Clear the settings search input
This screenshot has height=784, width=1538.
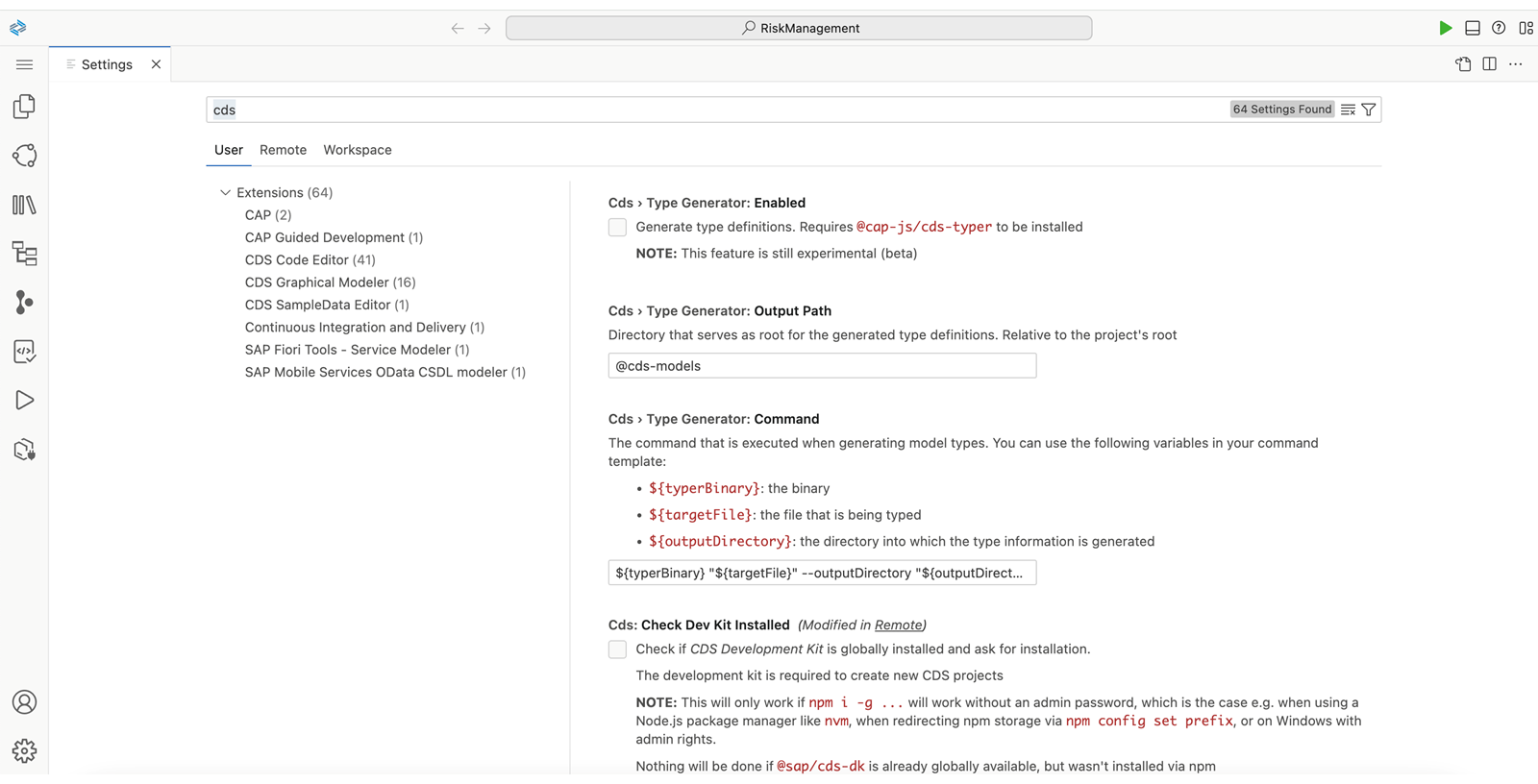tap(1348, 110)
